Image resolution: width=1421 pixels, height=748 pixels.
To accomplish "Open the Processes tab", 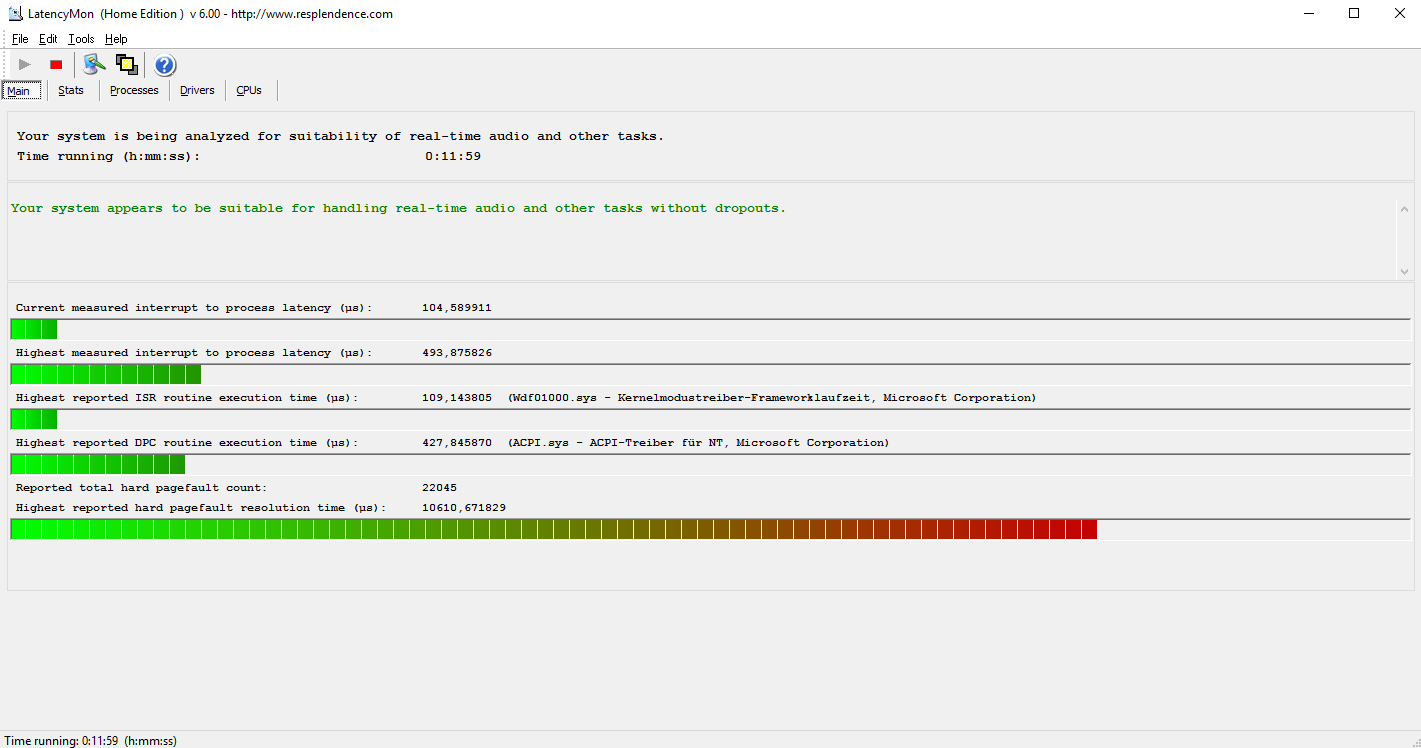I will [x=134, y=91].
